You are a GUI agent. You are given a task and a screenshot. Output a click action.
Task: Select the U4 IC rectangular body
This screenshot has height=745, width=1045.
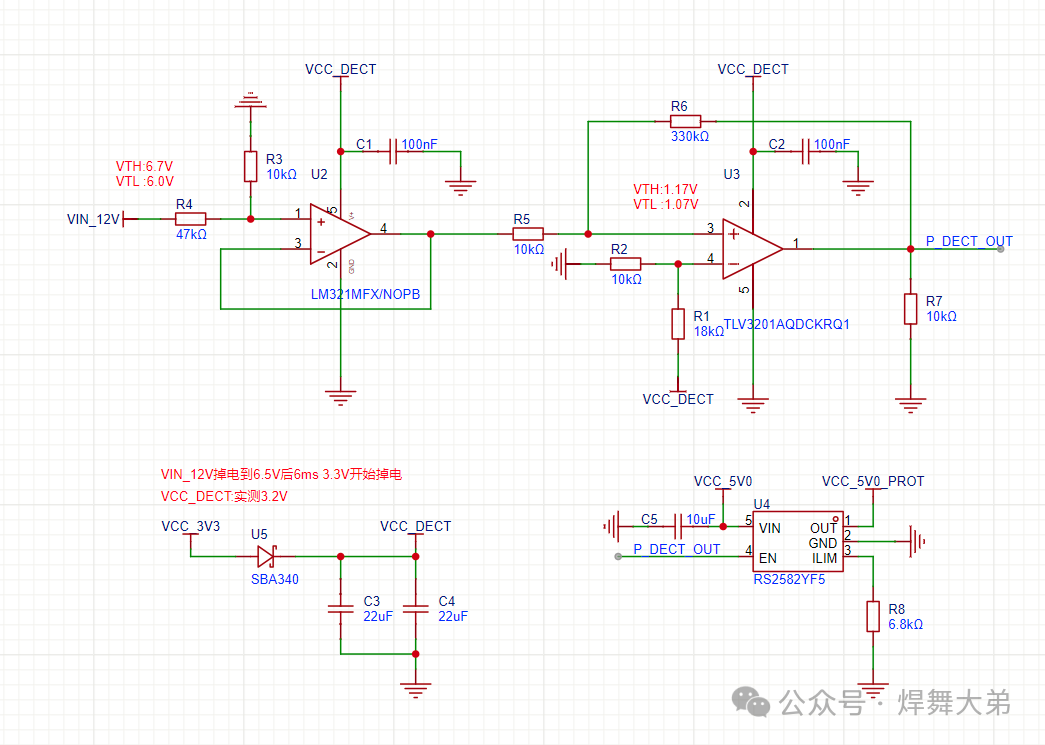(798, 541)
